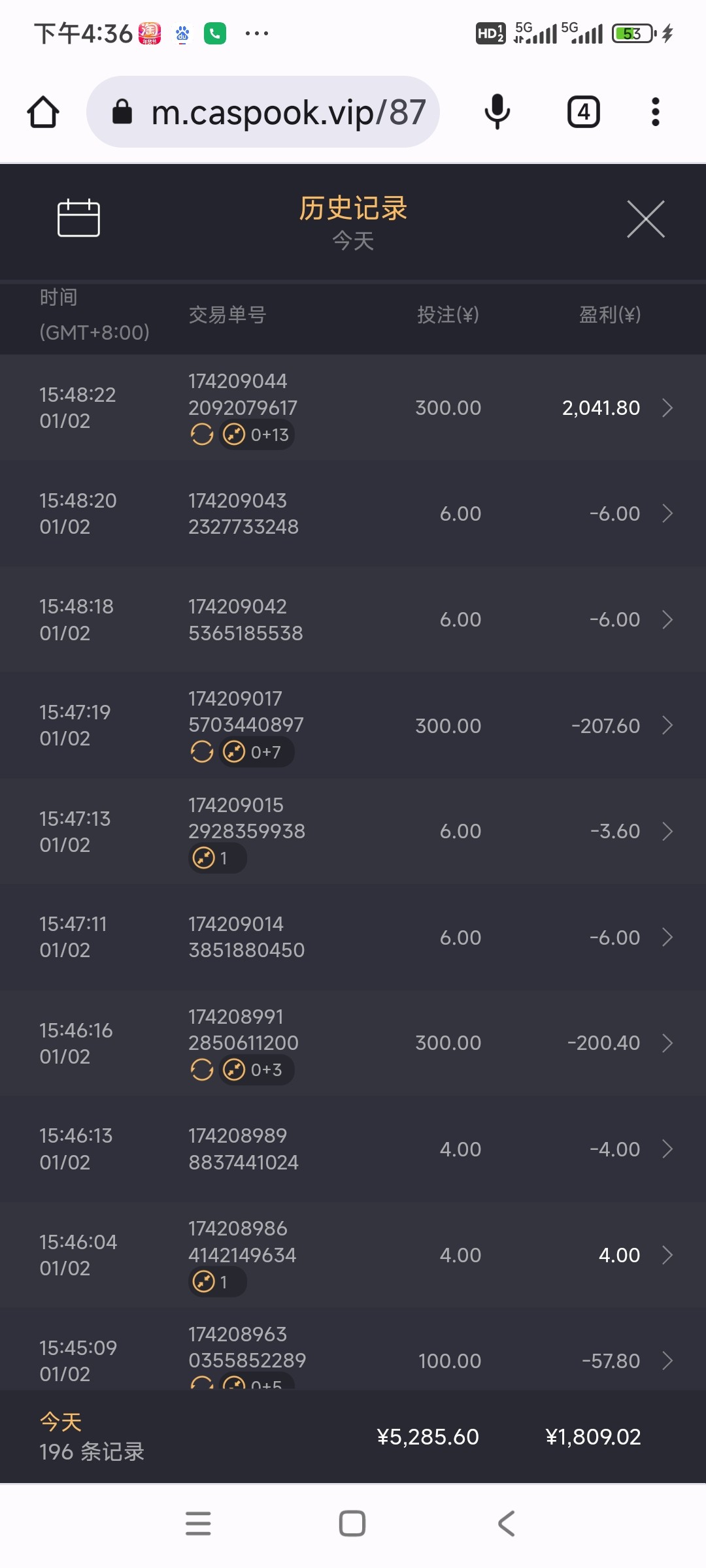Tap the 0+7 badge on the 15:47:19 record
The image size is (706, 1568).
click(255, 752)
